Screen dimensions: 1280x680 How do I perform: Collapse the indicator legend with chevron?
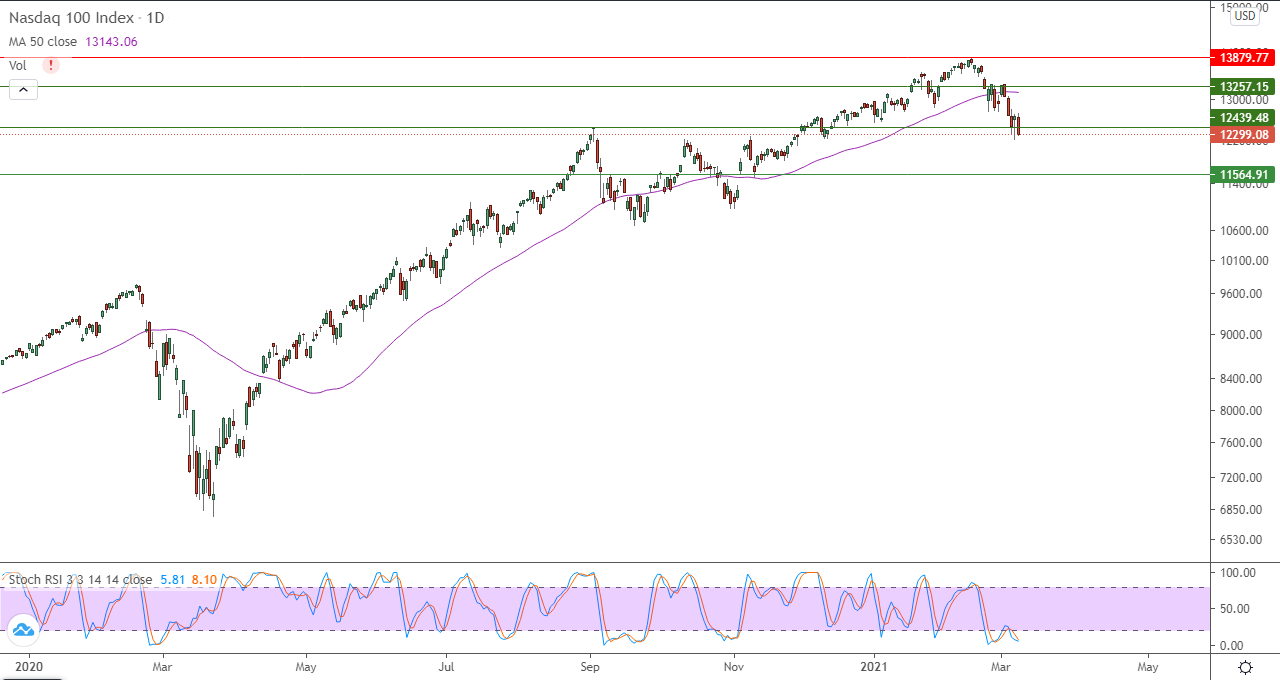click(x=24, y=90)
